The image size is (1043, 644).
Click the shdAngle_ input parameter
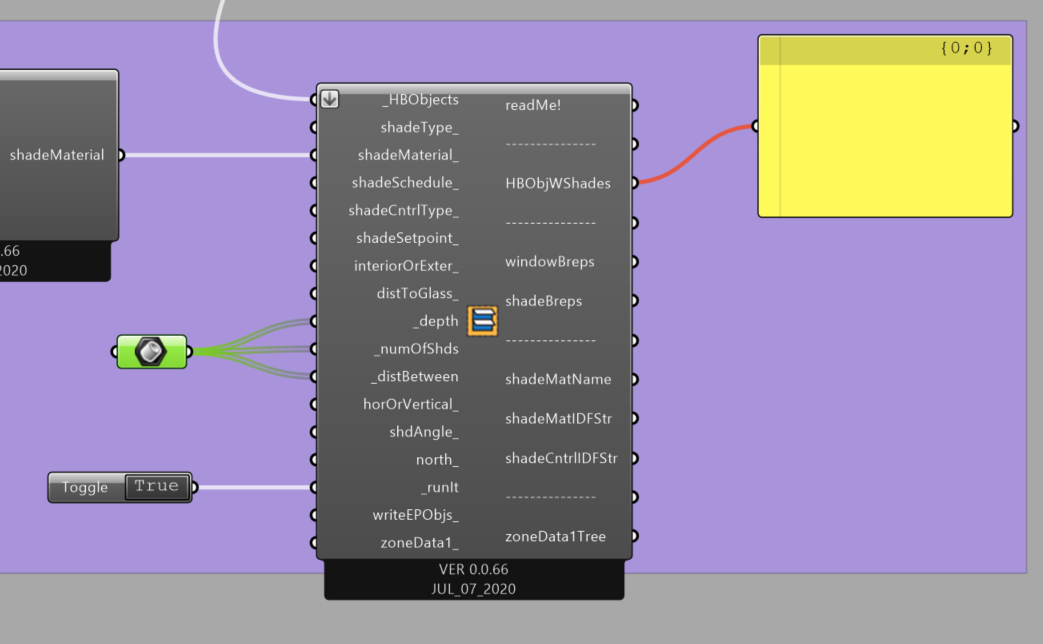point(424,432)
